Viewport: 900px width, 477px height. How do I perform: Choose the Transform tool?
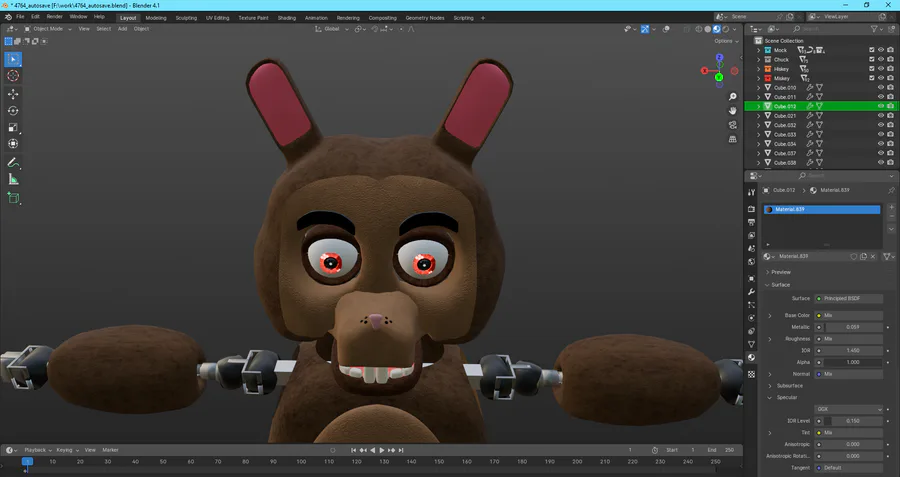point(13,144)
